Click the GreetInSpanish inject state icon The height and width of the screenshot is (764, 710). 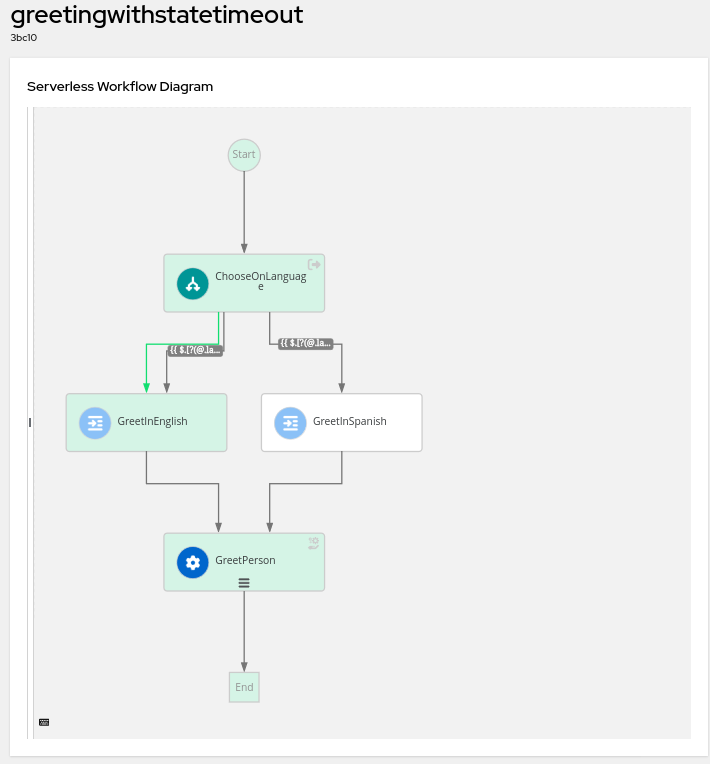(x=290, y=423)
